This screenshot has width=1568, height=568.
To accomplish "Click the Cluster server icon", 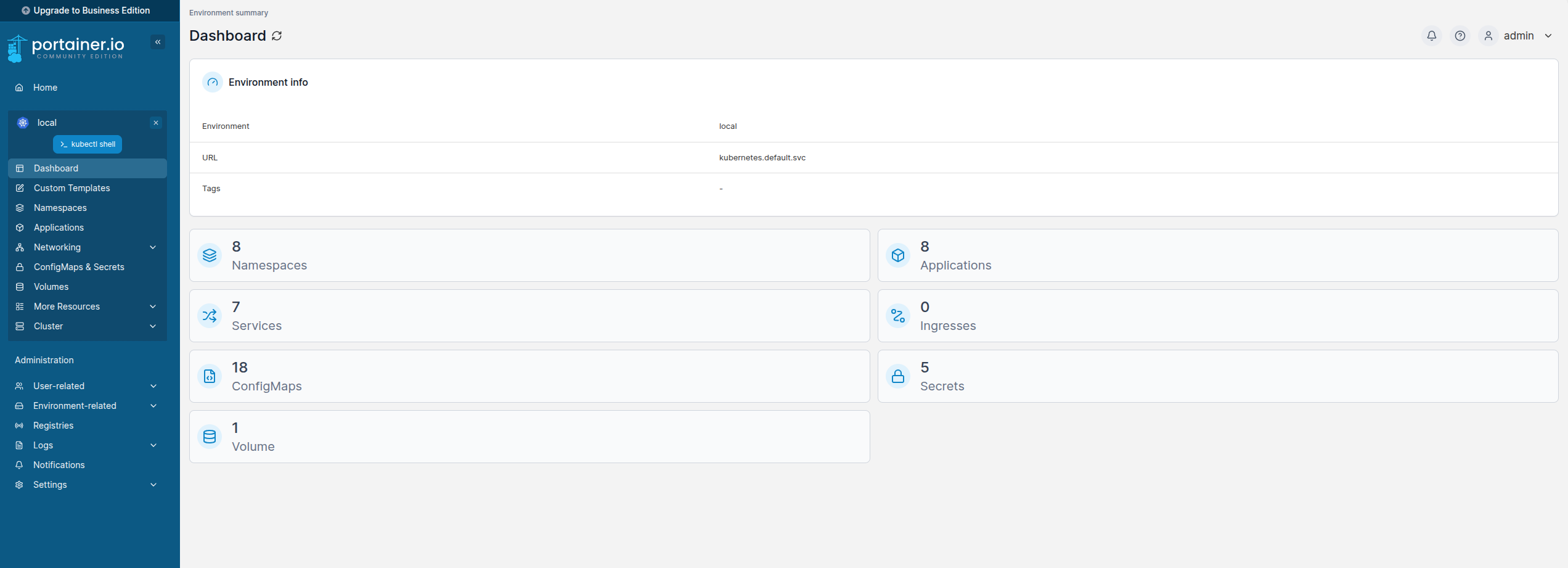I will coord(20,326).
